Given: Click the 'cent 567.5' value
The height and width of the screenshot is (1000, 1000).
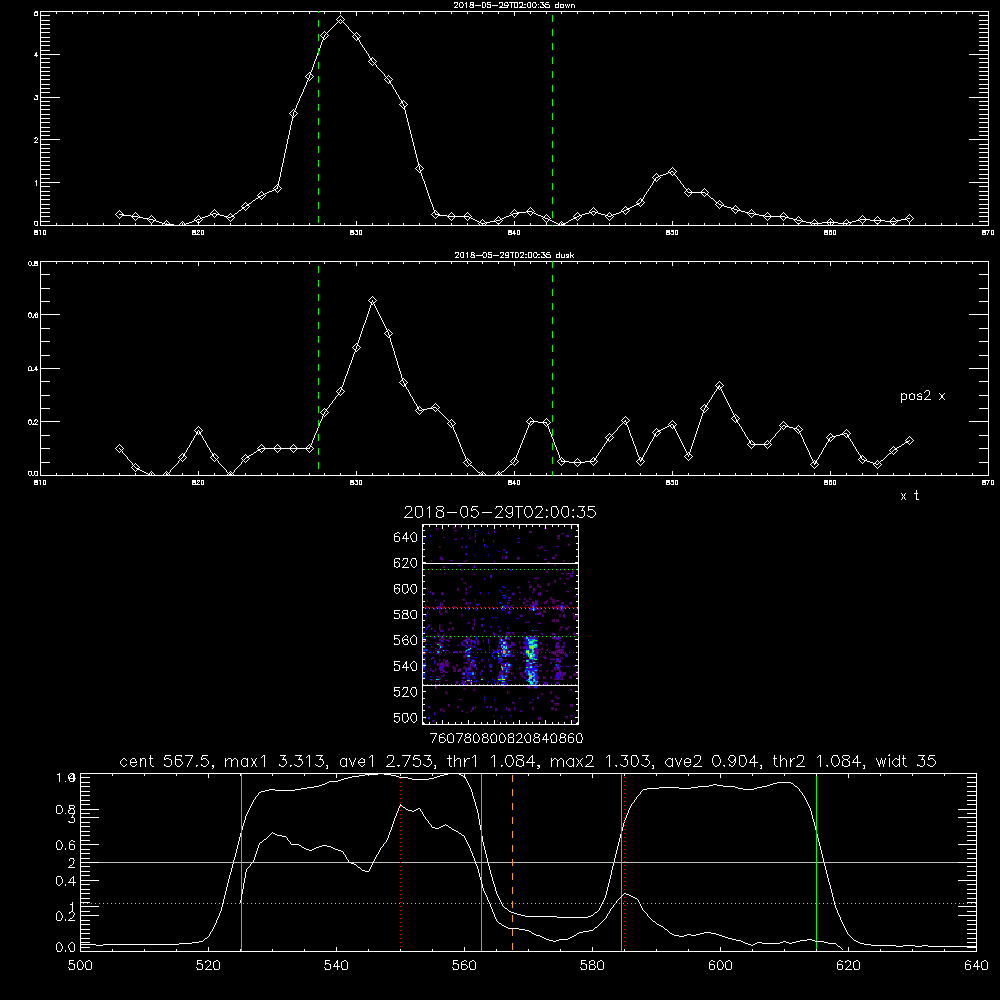Looking at the screenshot, I should tap(168, 761).
